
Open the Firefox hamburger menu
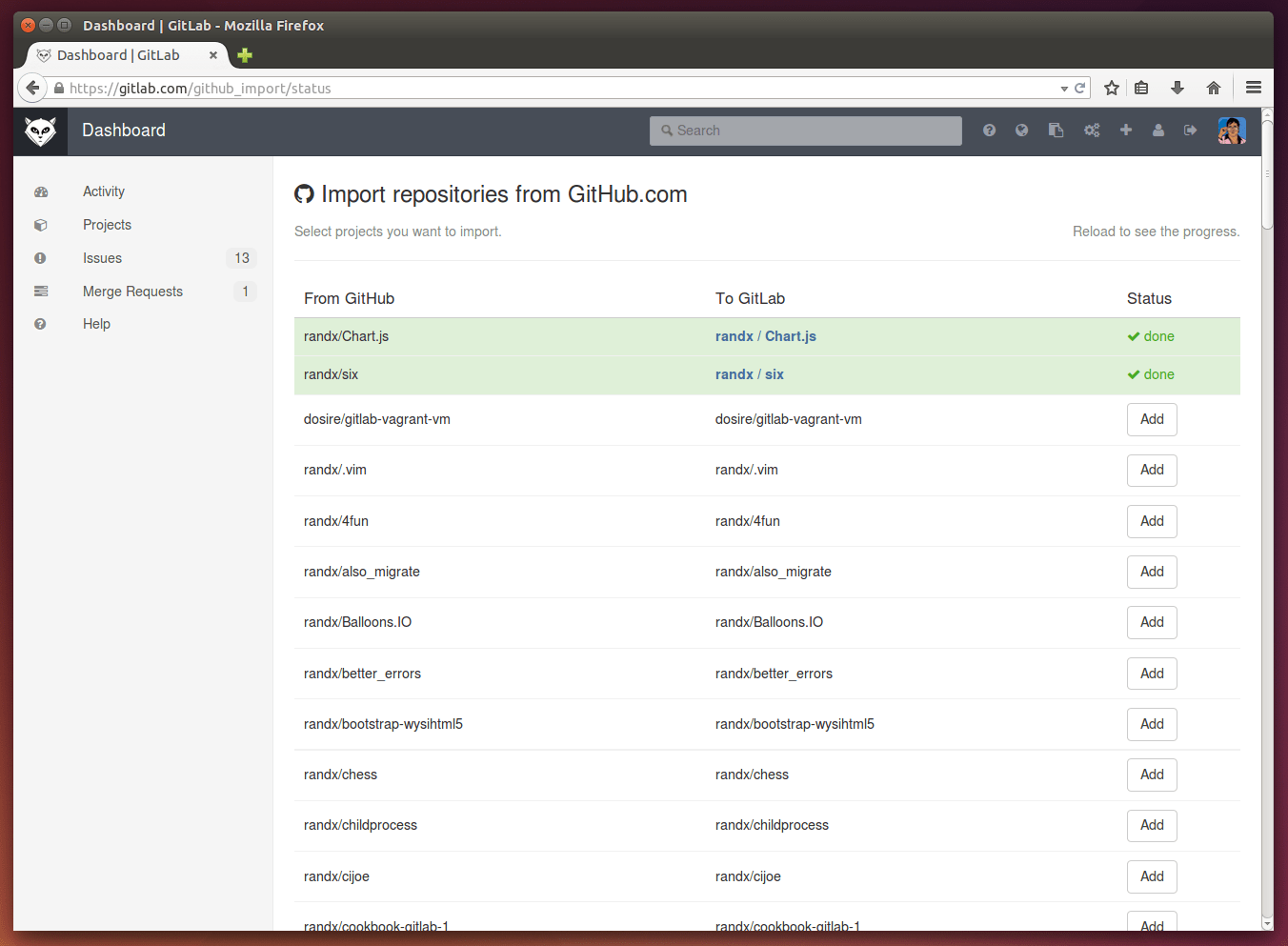(x=1253, y=88)
